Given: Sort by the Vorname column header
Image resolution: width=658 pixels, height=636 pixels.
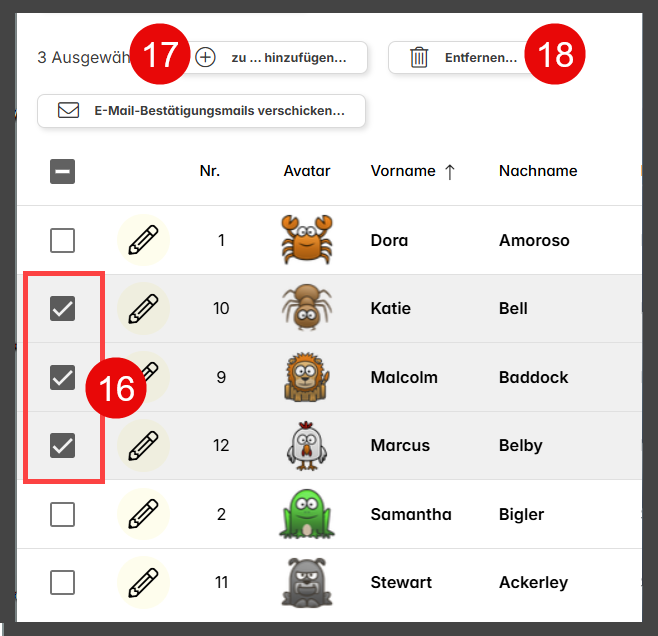Looking at the screenshot, I should 403,171.
